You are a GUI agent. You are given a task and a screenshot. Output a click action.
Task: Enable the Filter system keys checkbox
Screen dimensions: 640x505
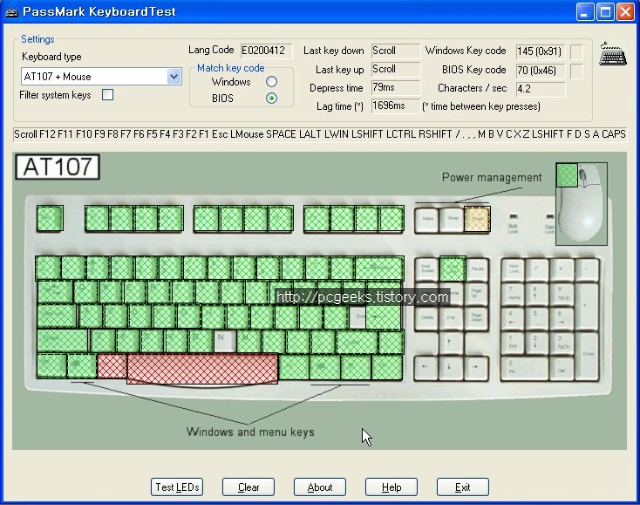tap(108, 95)
